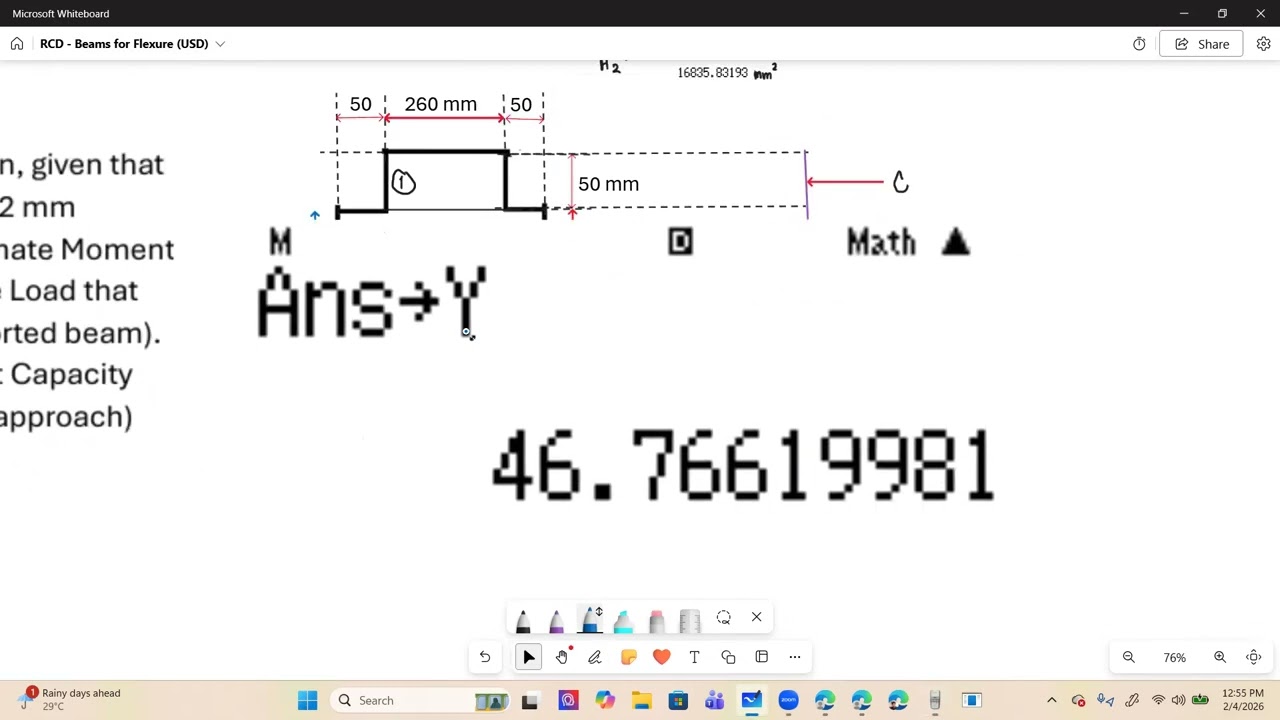The height and width of the screenshot is (720, 1280).
Task: Add a sticky note
Action: point(628,657)
